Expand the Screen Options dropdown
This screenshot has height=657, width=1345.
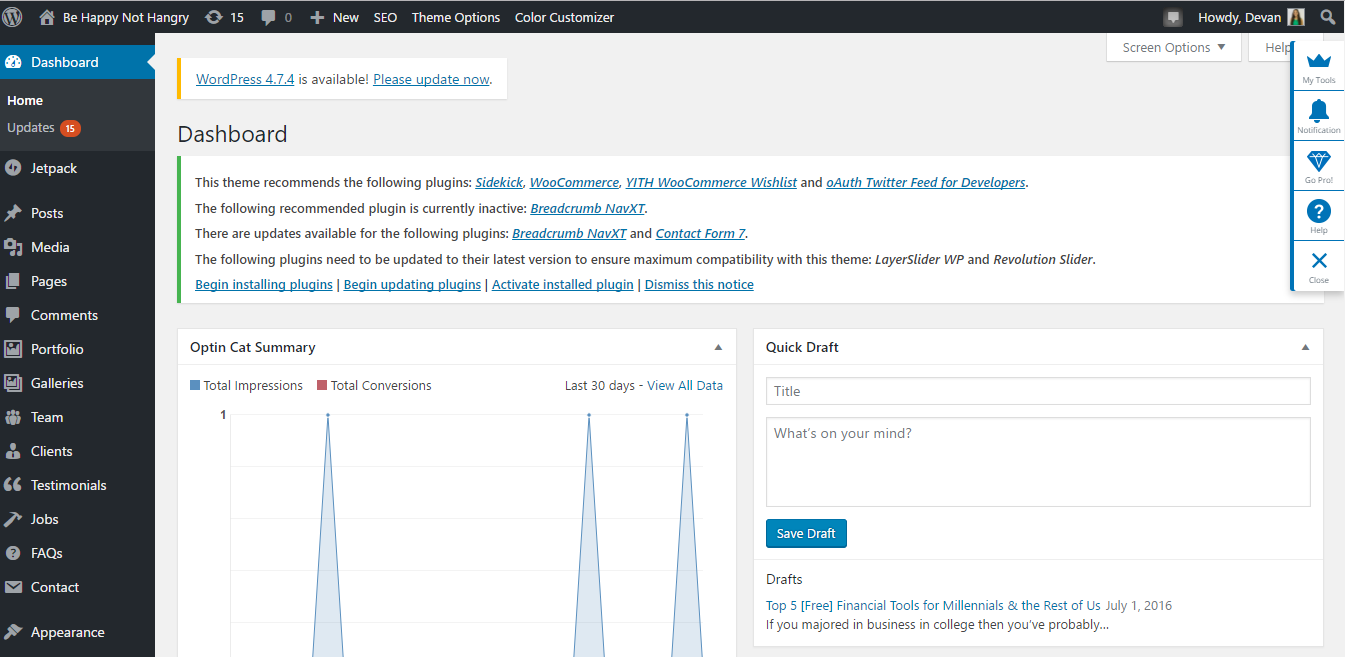[x=1174, y=47]
